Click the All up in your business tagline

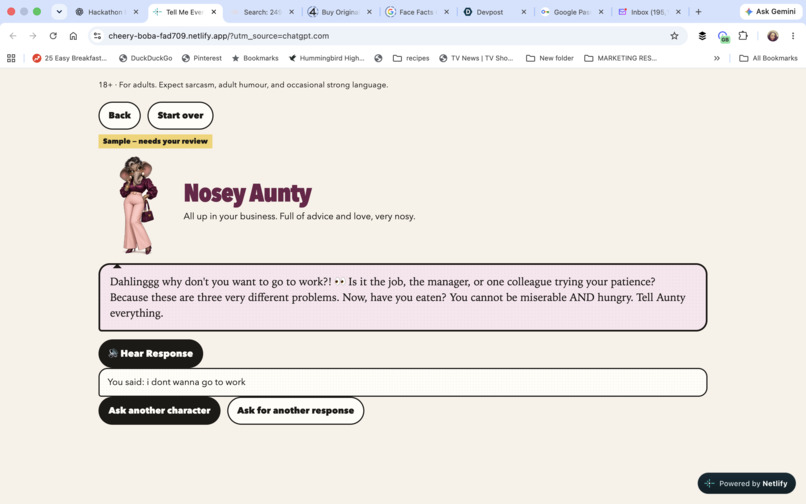[299, 217]
